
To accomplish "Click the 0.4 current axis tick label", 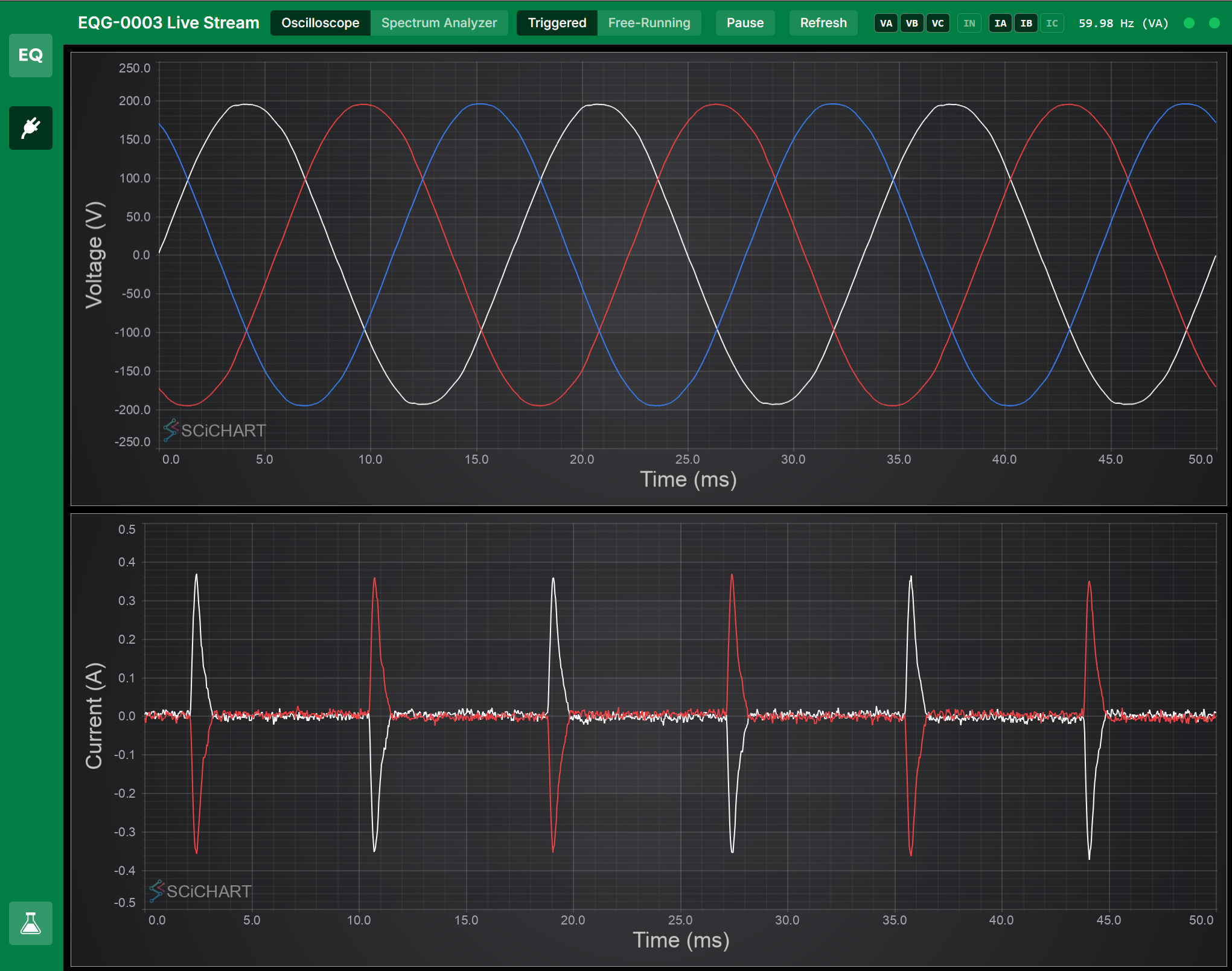I will tap(127, 562).
